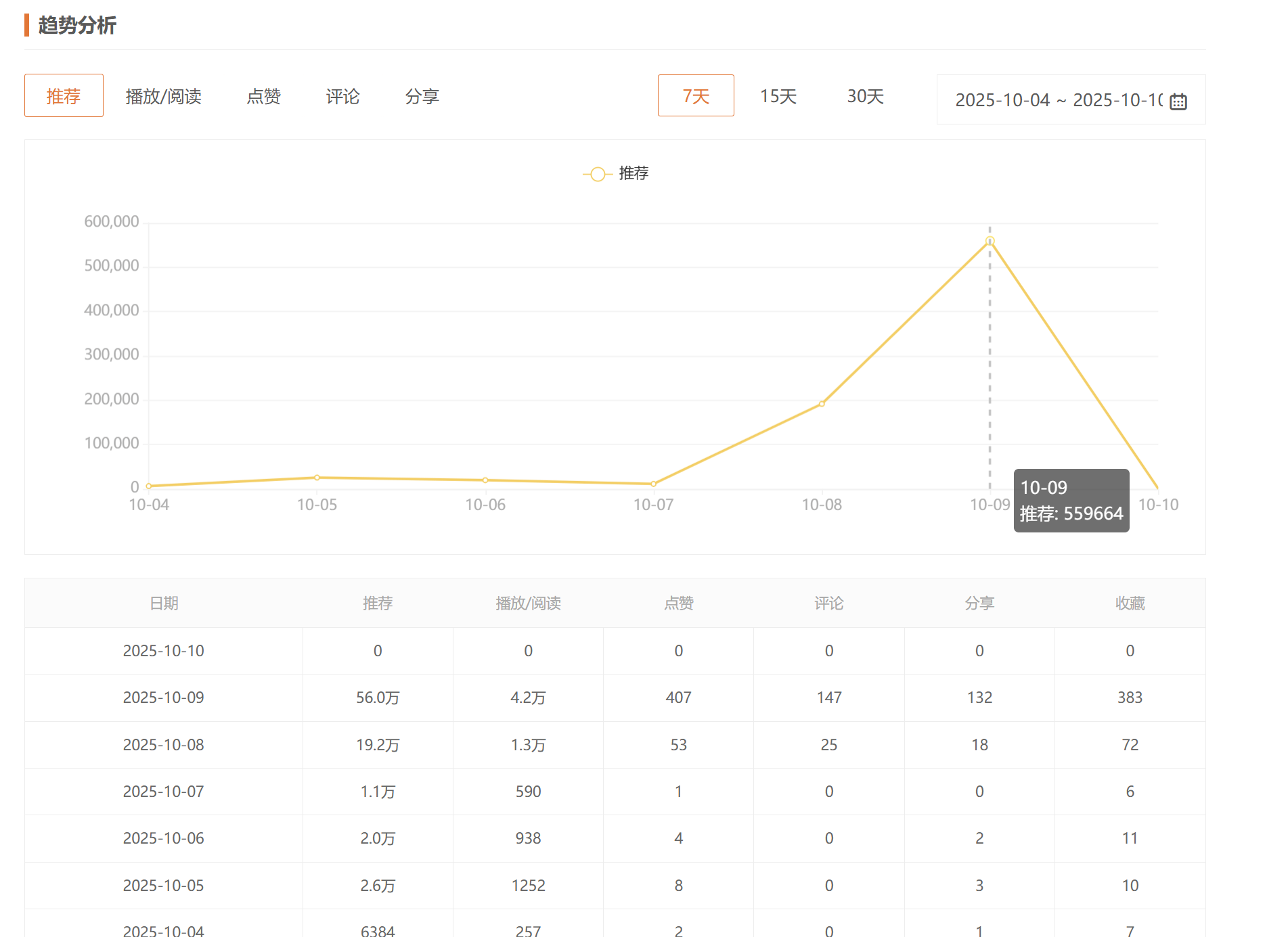This screenshot has width=1288, height=937.
Task: Click the 2.0万 recommendation value
Action: (x=378, y=838)
